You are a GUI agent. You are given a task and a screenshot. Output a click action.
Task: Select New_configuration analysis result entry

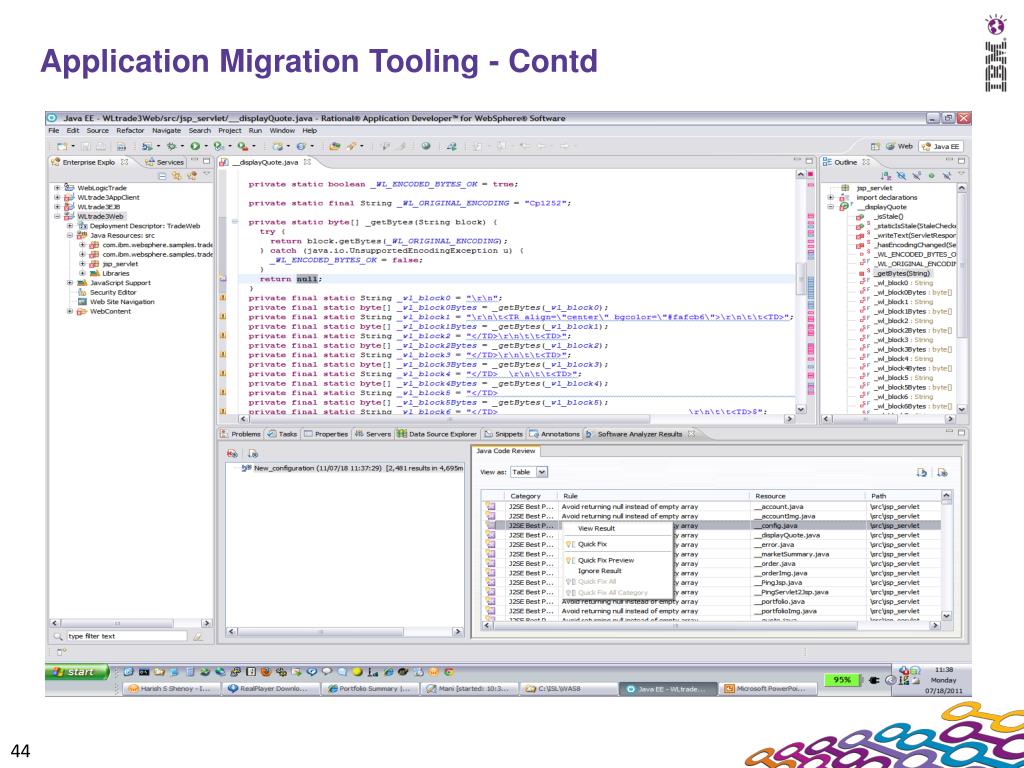click(x=351, y=468)
